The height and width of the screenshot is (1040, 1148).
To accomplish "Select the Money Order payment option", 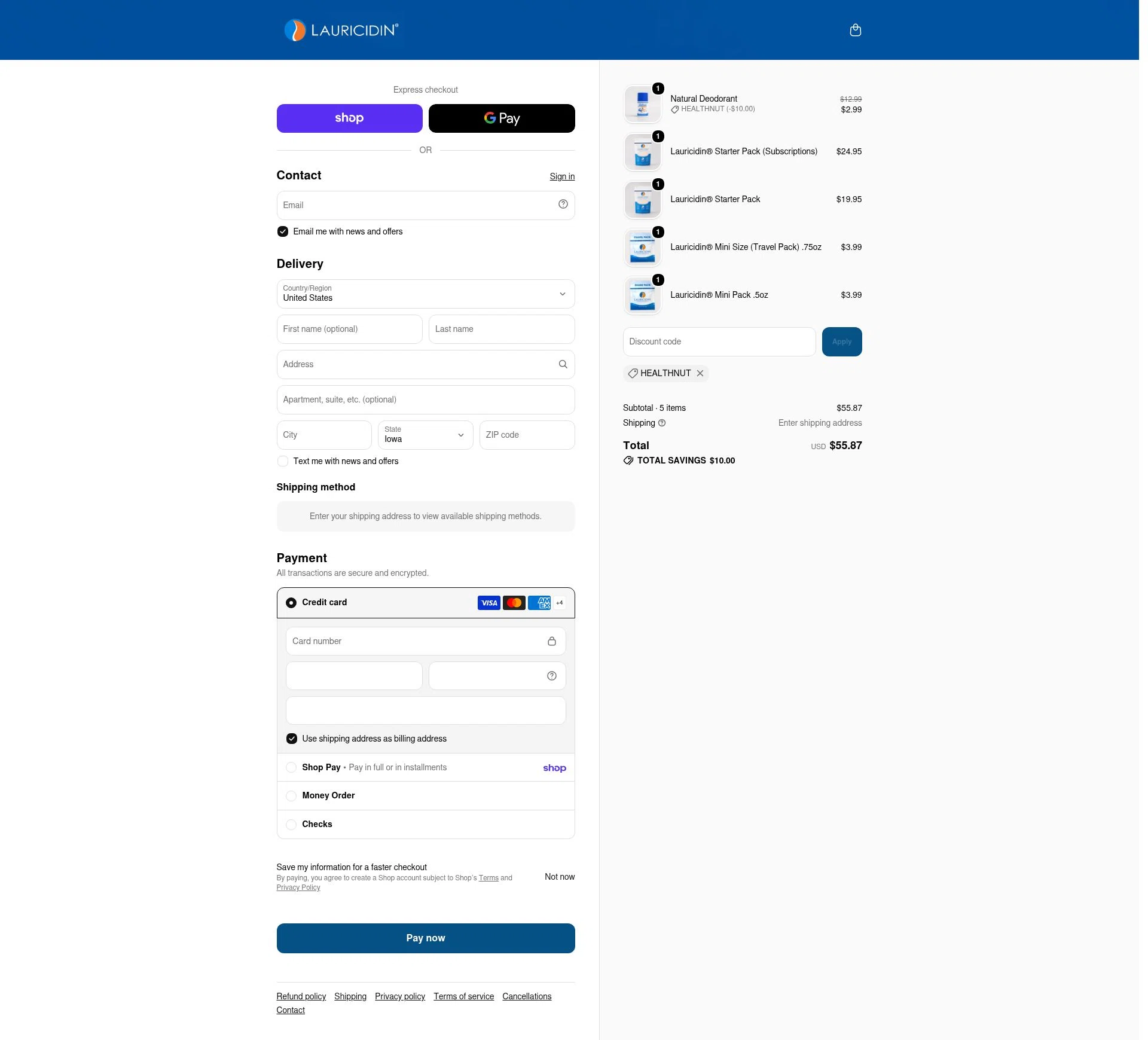I will (291, 796).
